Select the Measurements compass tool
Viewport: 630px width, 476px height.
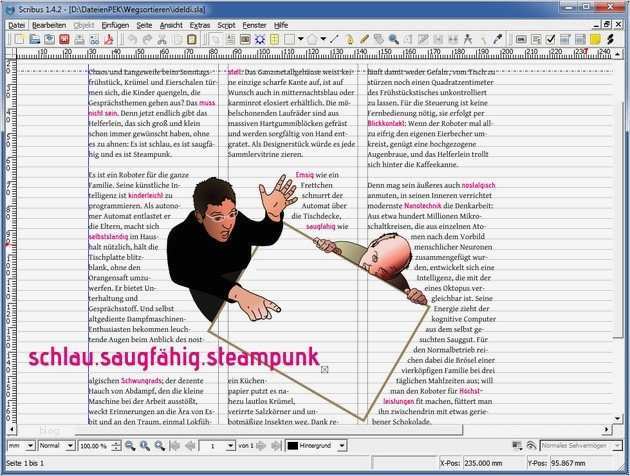click(x=468, y=39)
